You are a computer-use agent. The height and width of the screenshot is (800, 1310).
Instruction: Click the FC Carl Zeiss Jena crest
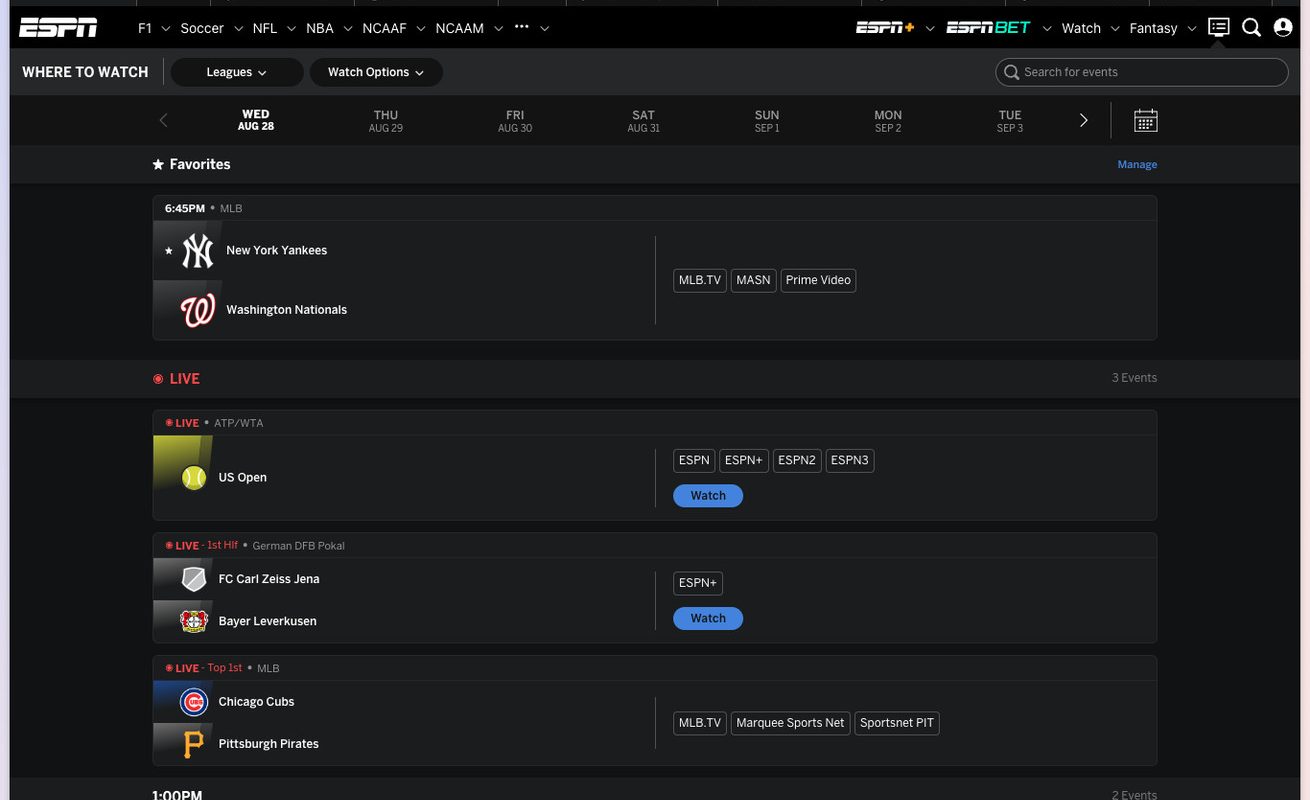pyautogui.click(x=194, y=579)
